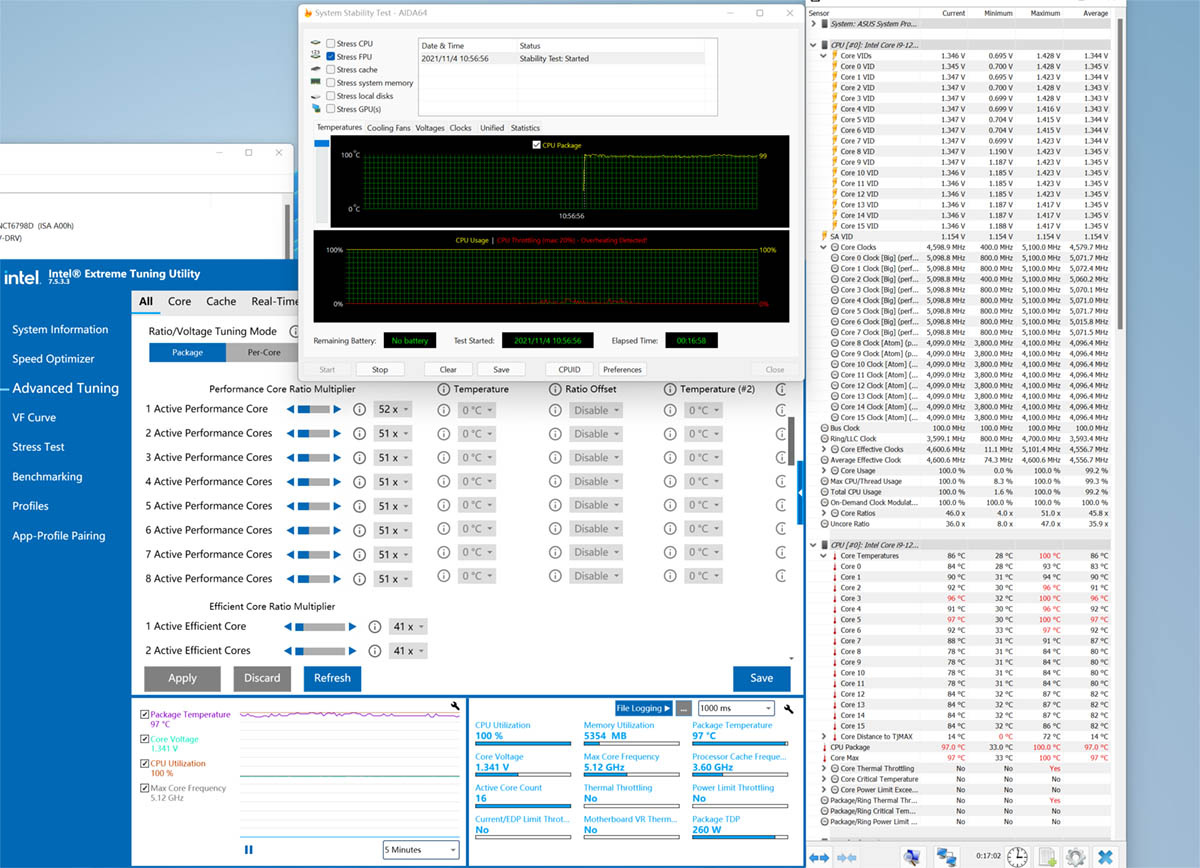Viewport: 1200px width, 868px height.
Task: Click the SA VID lightning bolt icon
Action: pos(824,236)
